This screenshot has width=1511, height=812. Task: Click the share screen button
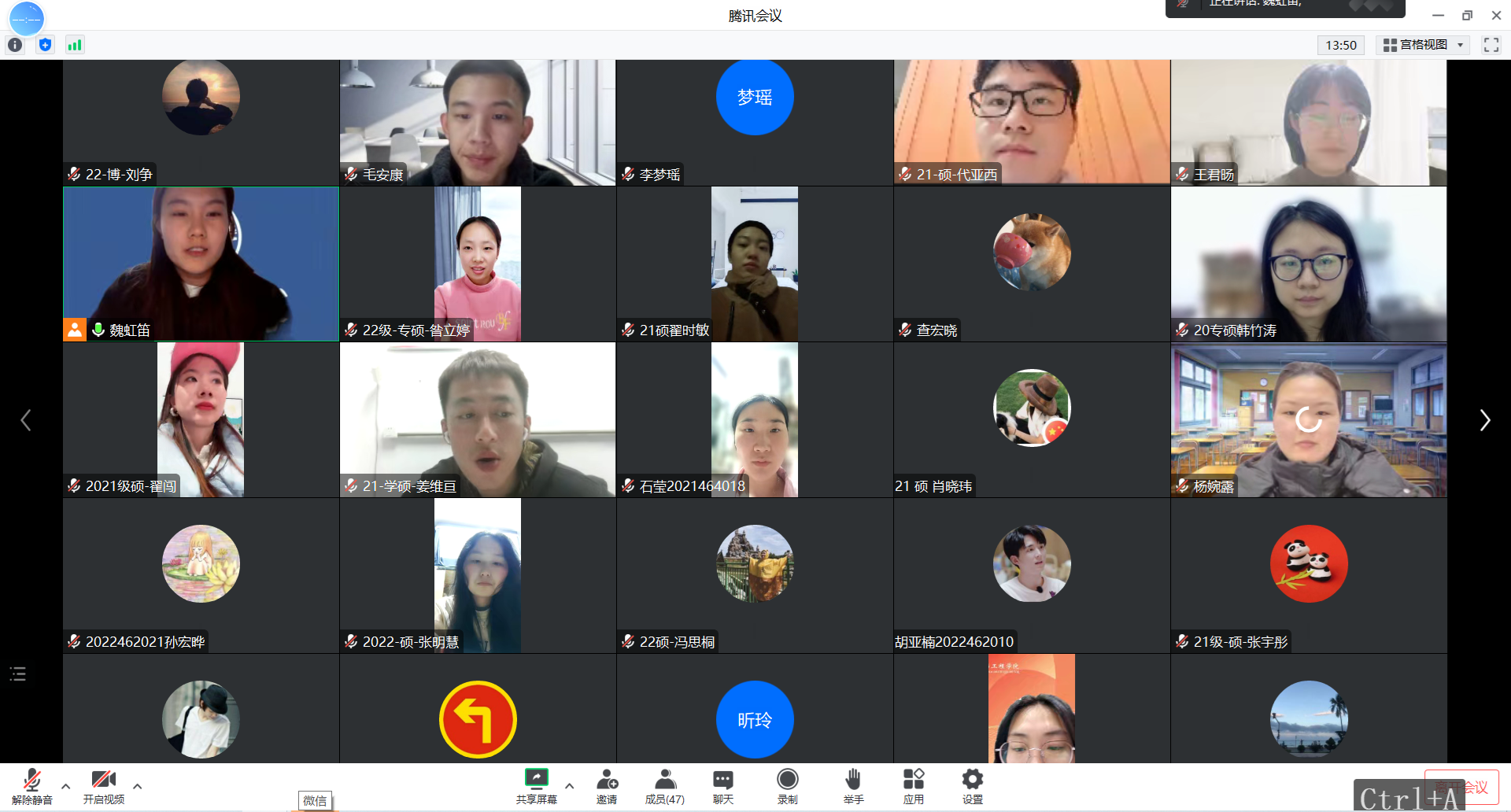pyautogui.click(x=537, y=786)
